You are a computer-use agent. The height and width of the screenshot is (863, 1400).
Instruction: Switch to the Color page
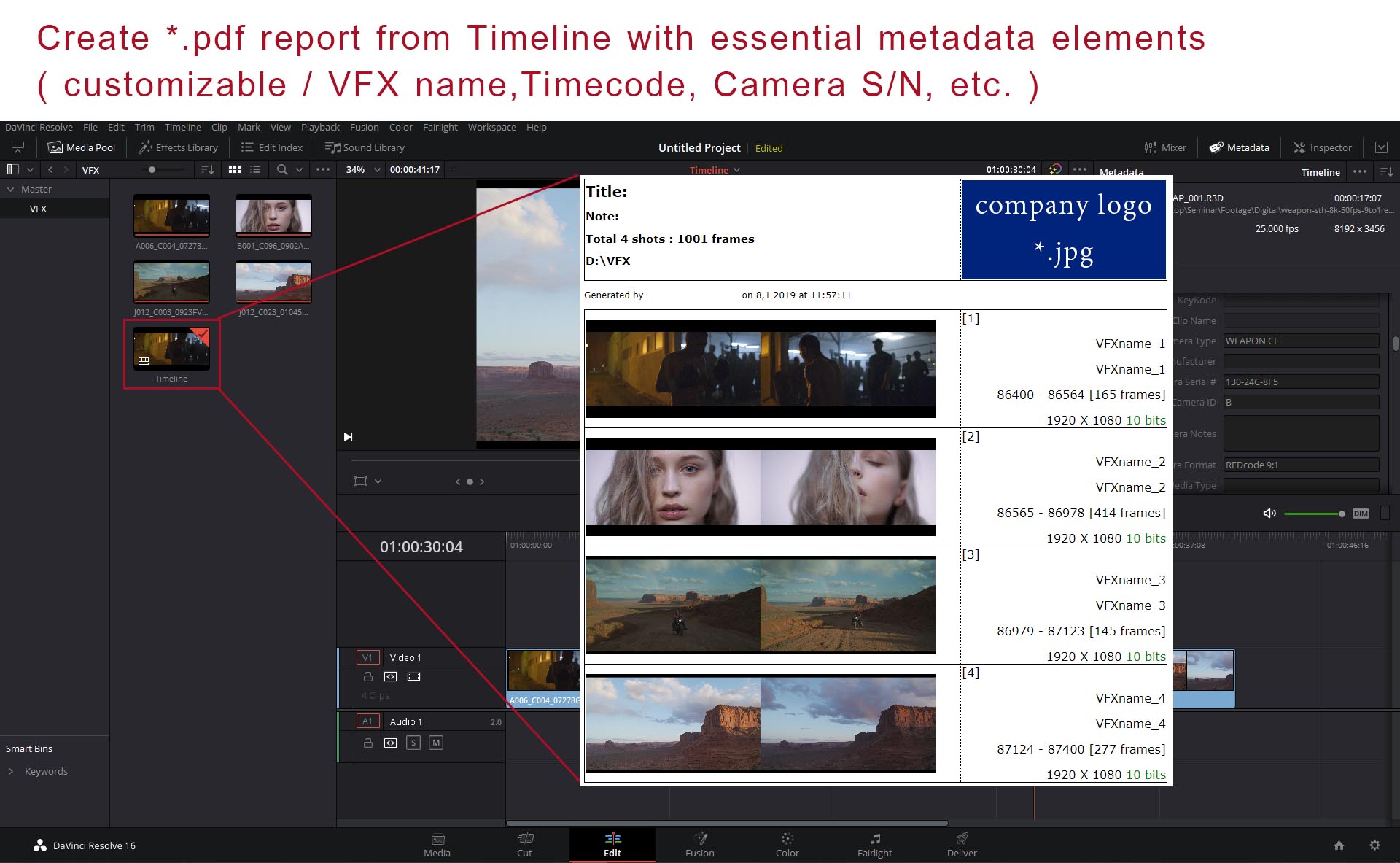coord(787,845)
